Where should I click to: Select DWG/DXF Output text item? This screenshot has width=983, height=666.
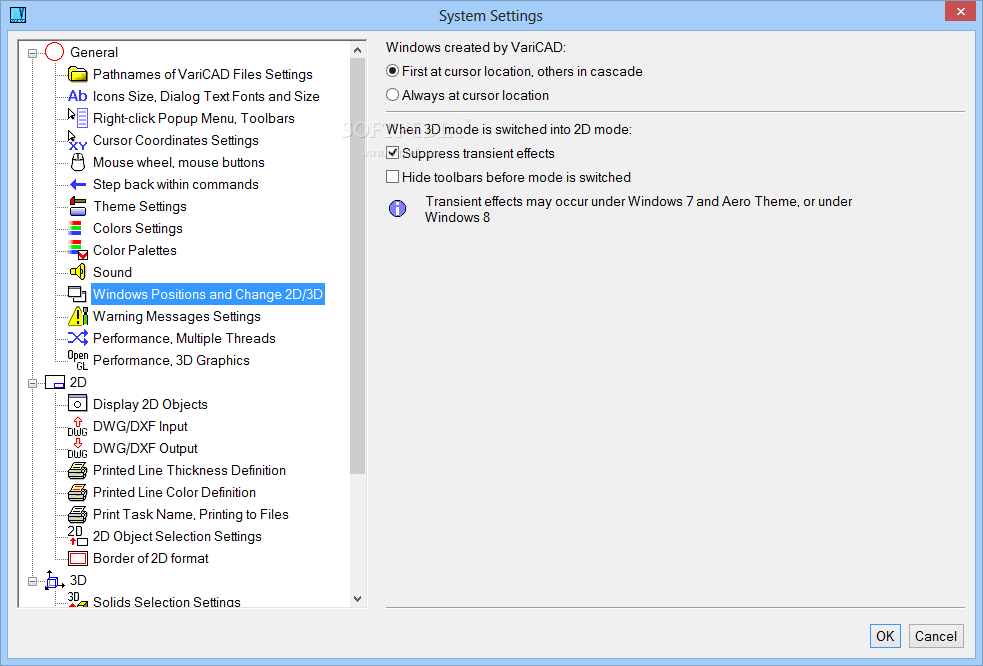(x=145, y=448)
